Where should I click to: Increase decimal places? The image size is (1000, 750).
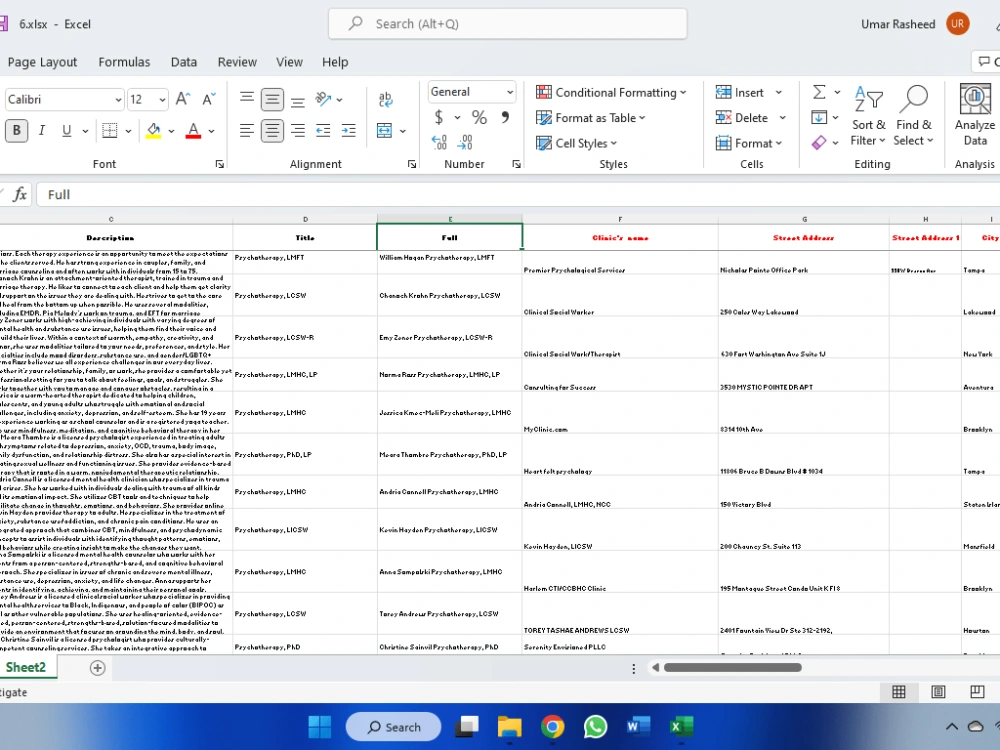[439, 142]
